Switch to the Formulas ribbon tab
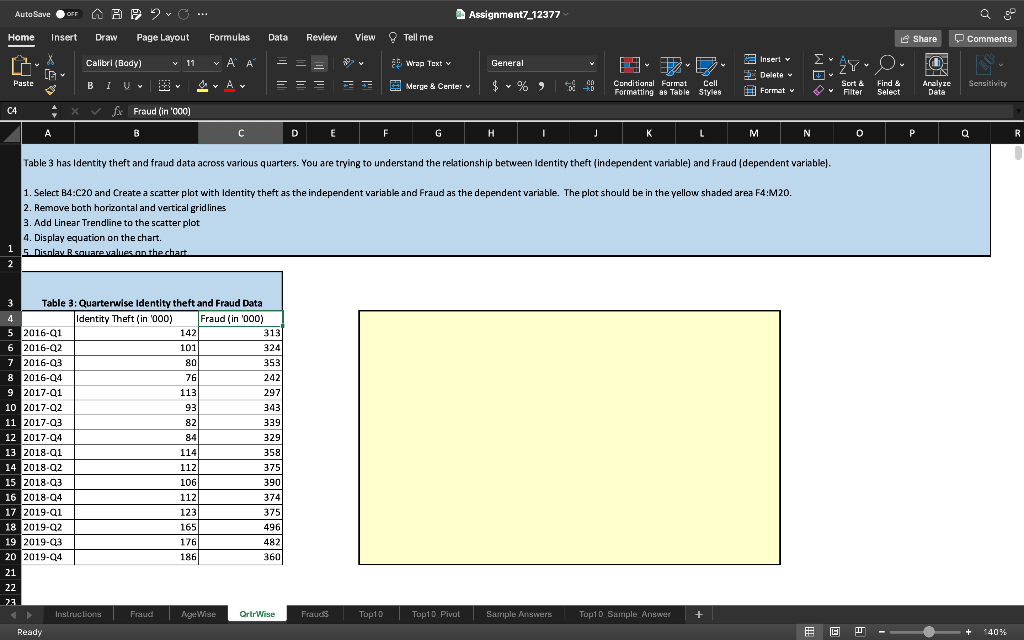The width and height of the screenshot is (1024, 640). (229, 36)
